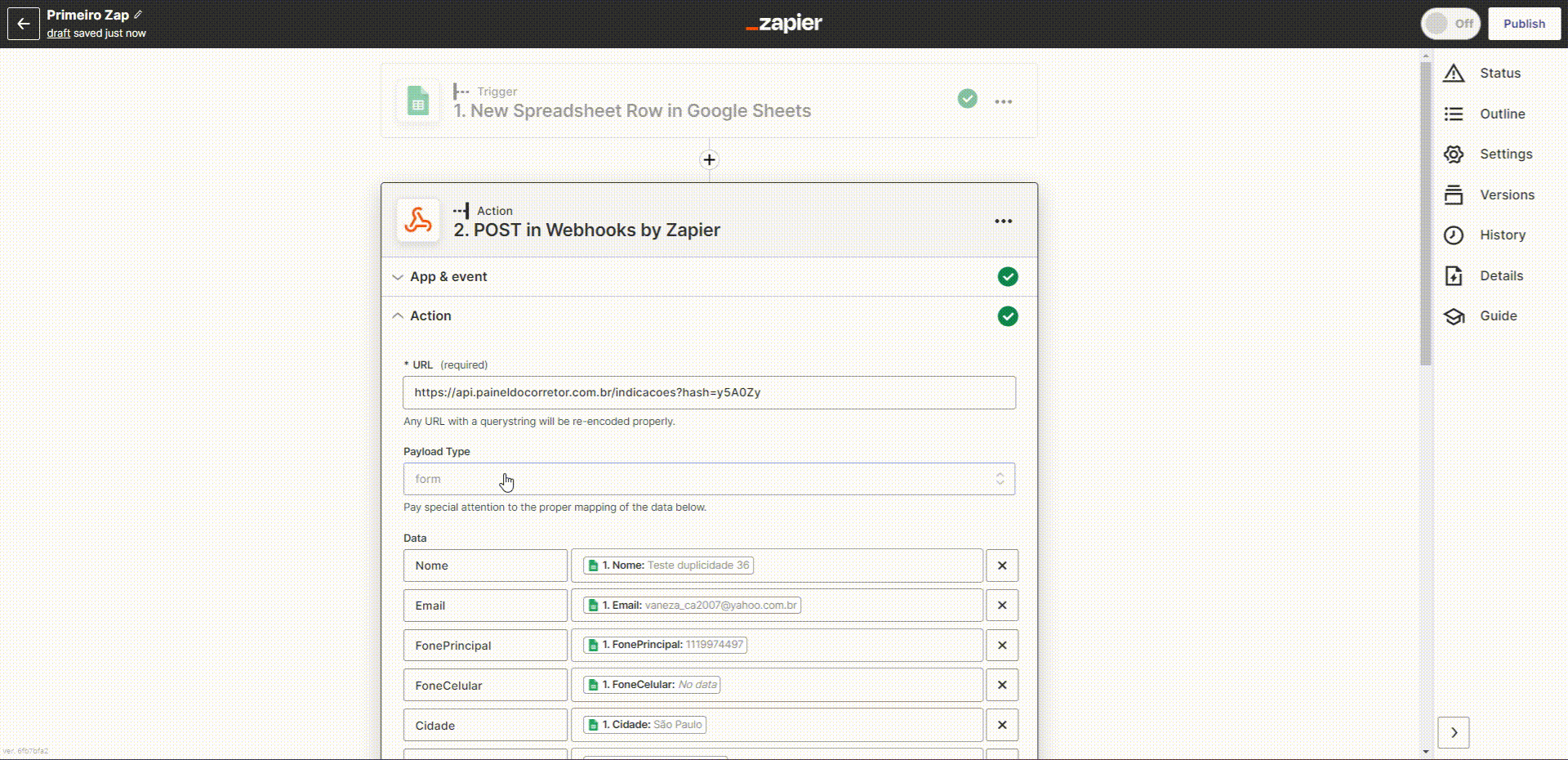Edit the Email key field

coord(485,606)
